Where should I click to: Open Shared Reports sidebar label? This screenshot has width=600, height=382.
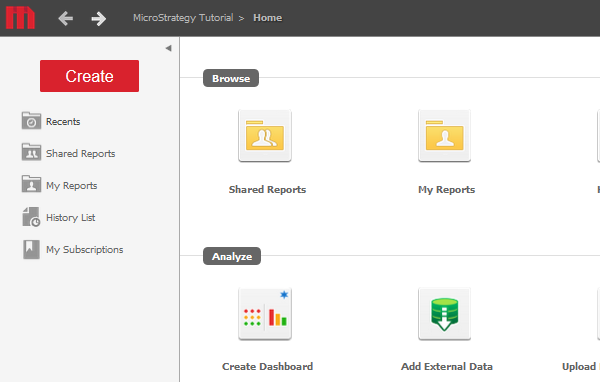pyautogui.click(x=80, y=153)
